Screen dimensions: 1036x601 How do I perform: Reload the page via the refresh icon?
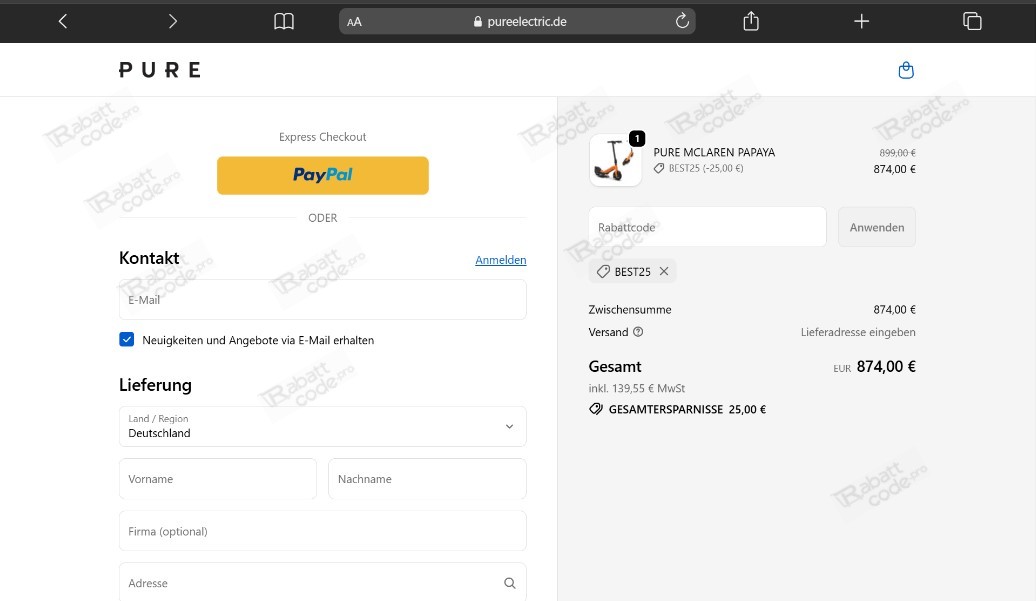(682, 21)
